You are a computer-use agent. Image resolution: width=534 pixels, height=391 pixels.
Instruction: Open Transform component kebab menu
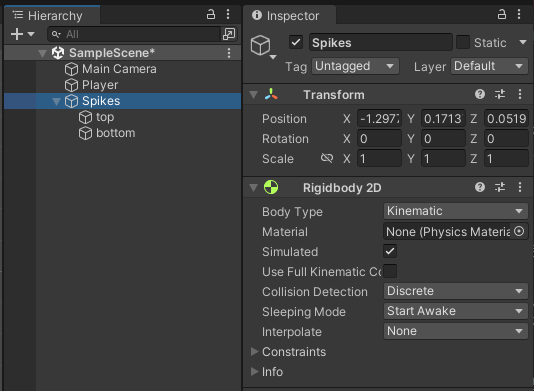click(520, 94)
